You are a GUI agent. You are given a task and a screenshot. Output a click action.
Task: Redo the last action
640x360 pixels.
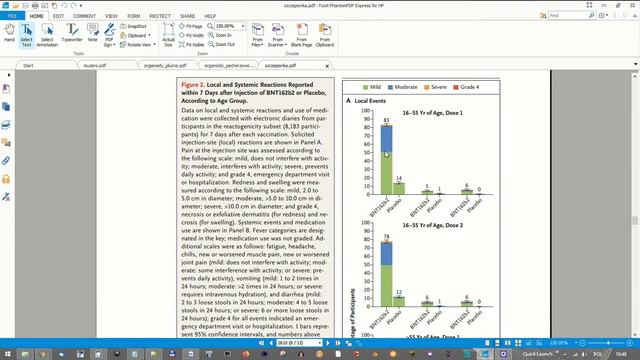(x=73, y=5)
